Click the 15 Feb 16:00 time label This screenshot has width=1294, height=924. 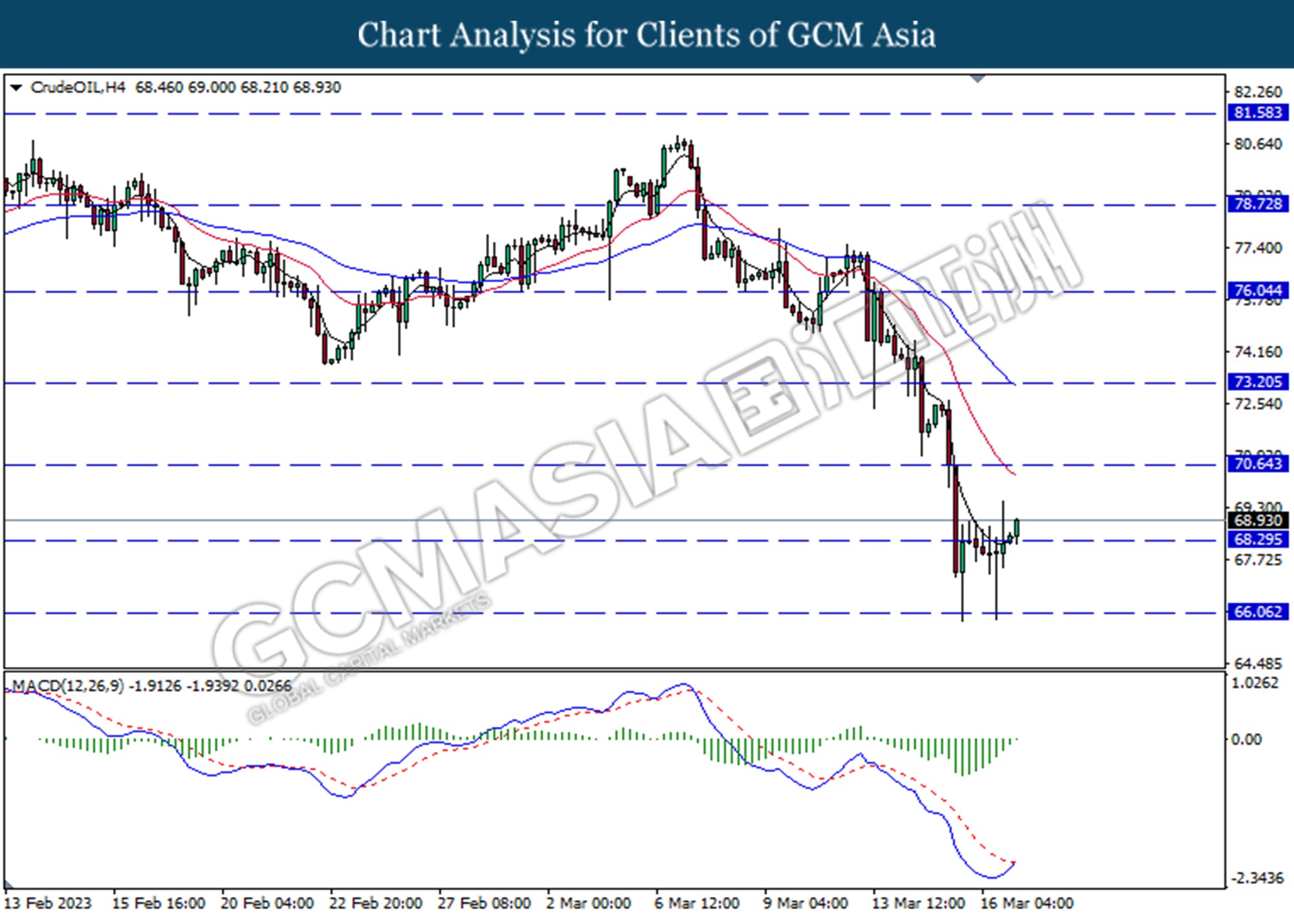159,903
